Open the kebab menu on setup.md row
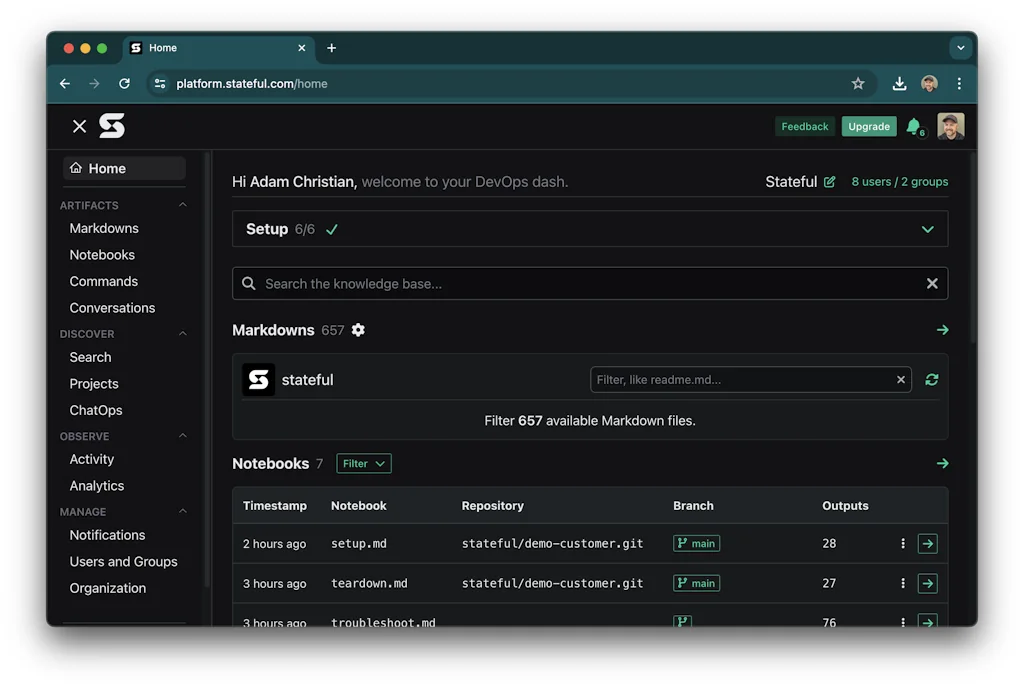The width and height of the screenshot is (1024, 688). pos(902,543)
